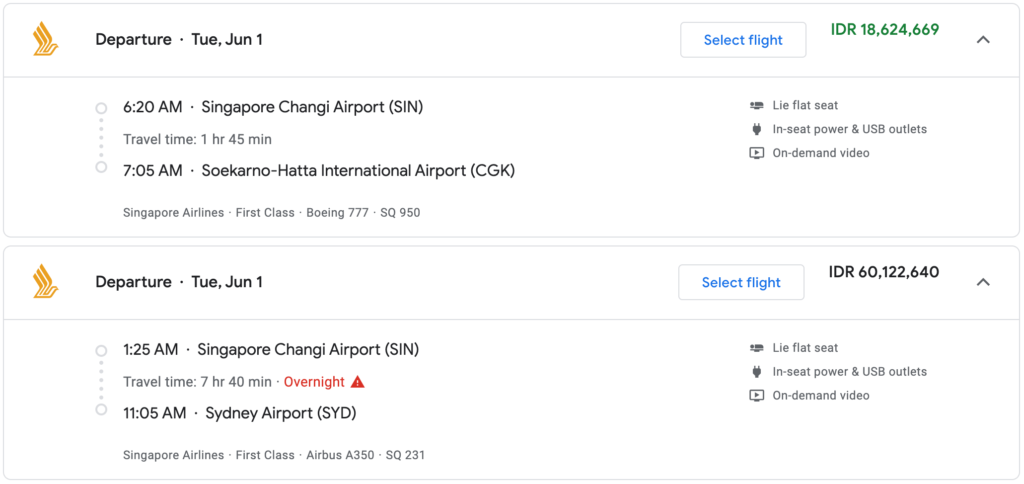Click On-demand video icon for SQ 950

pos(756,153)
